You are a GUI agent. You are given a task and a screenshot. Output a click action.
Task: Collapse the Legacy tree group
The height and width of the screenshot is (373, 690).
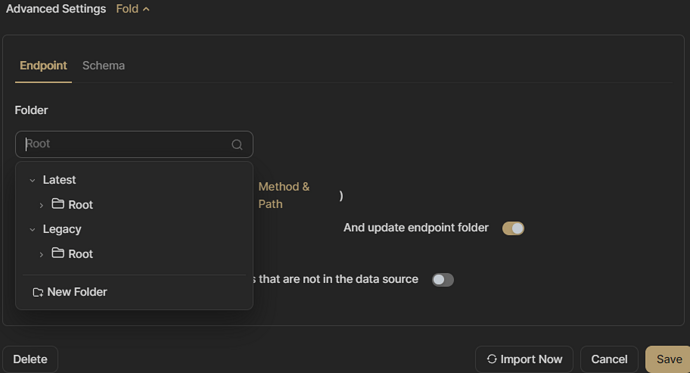32,230
